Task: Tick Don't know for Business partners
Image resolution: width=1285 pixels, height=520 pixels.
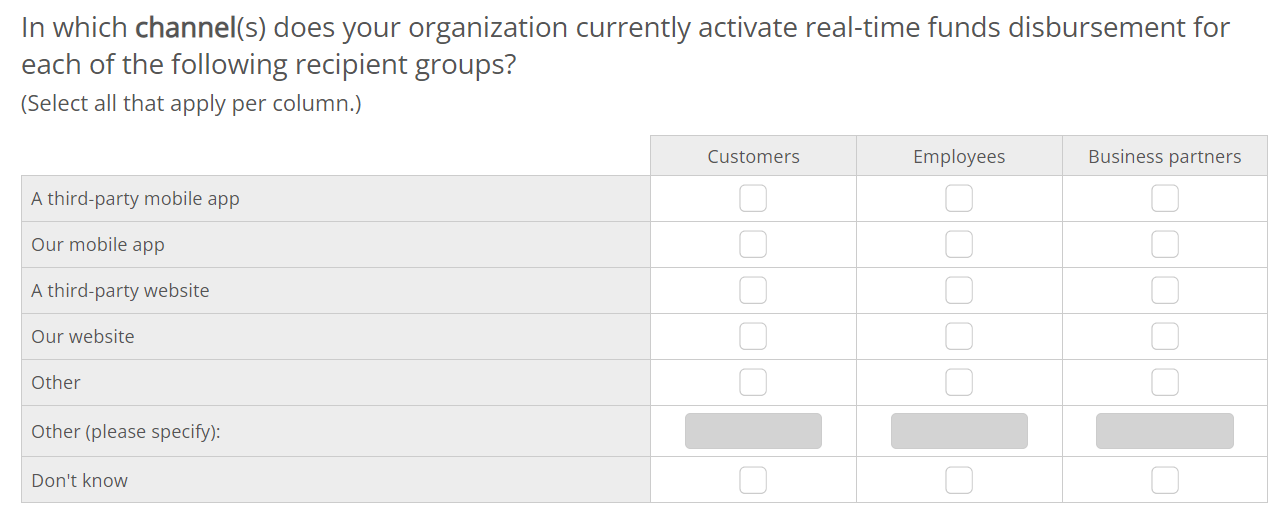Action: (1164, 480)
